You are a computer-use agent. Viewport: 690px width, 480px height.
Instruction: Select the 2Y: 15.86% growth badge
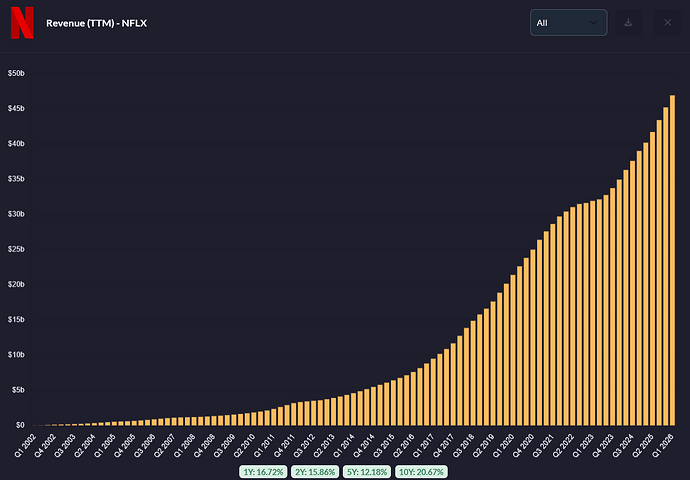point(315,472)
